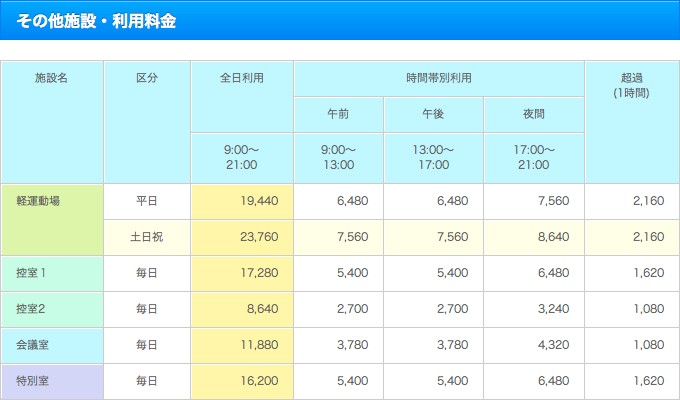Select 7,560 in 土日祝 午前 column
This screenshot has height=400, width=680.
[338, 237]
